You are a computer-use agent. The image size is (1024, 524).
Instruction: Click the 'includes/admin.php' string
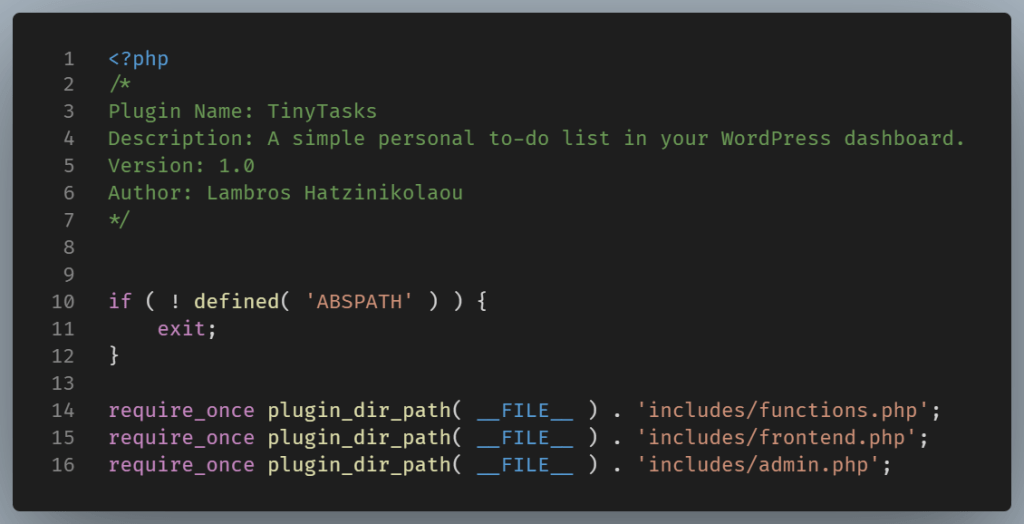click(x=758, y=465)
